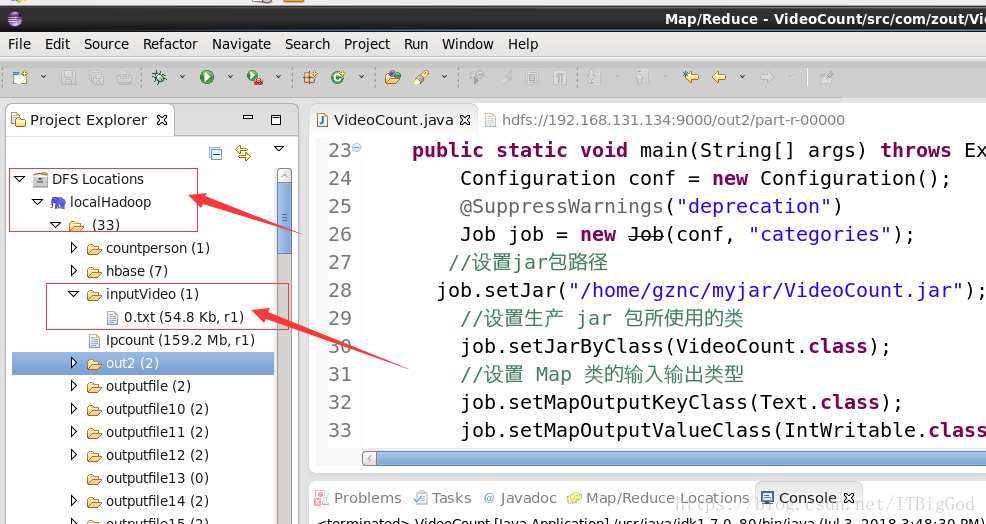Switch to the Map/Reduce Locations tab
This screenshot has height=524, width=986.
coord(658,498)
